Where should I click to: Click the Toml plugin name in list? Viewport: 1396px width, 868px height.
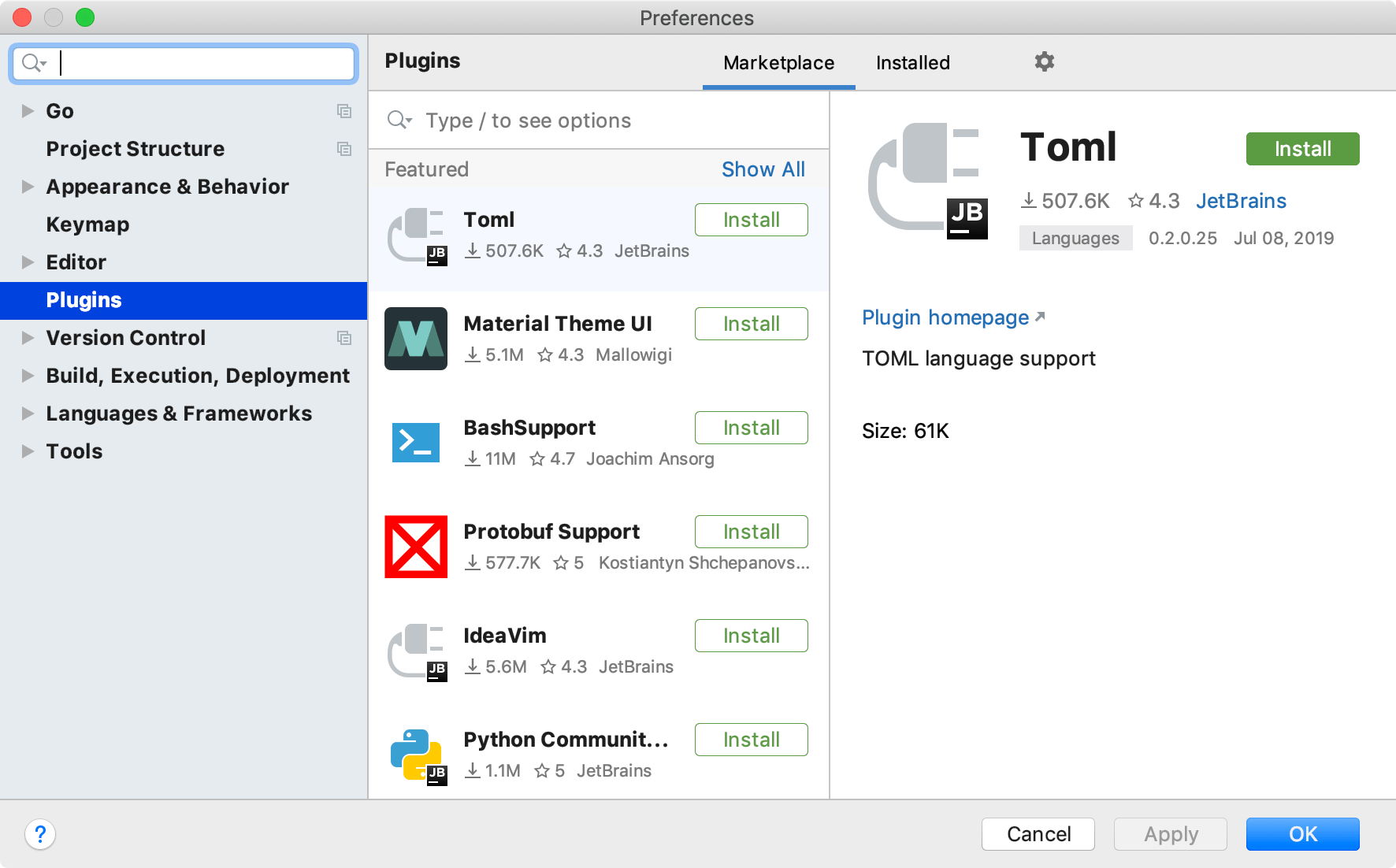[x=488, y=220]
